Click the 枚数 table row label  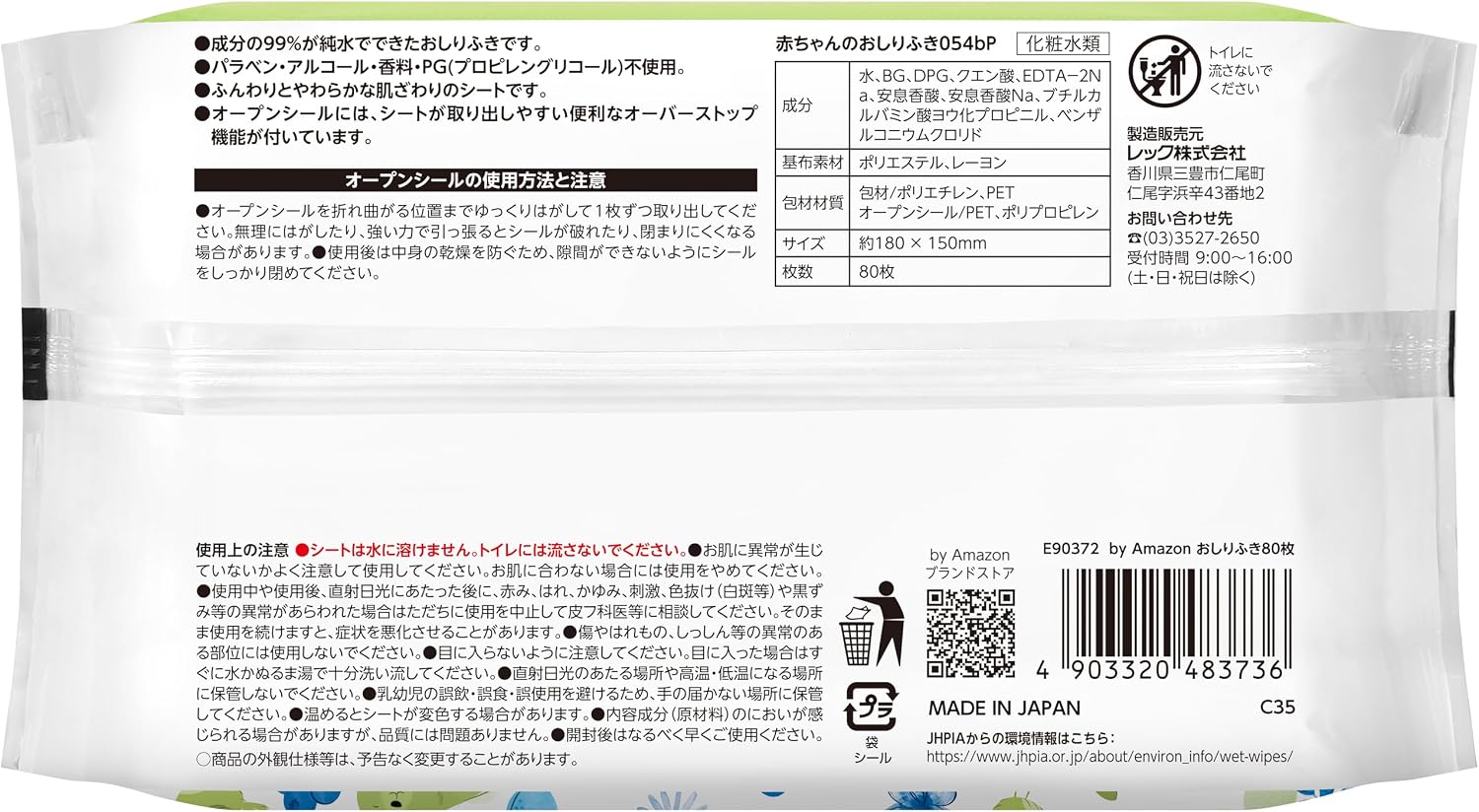(798, 272)
